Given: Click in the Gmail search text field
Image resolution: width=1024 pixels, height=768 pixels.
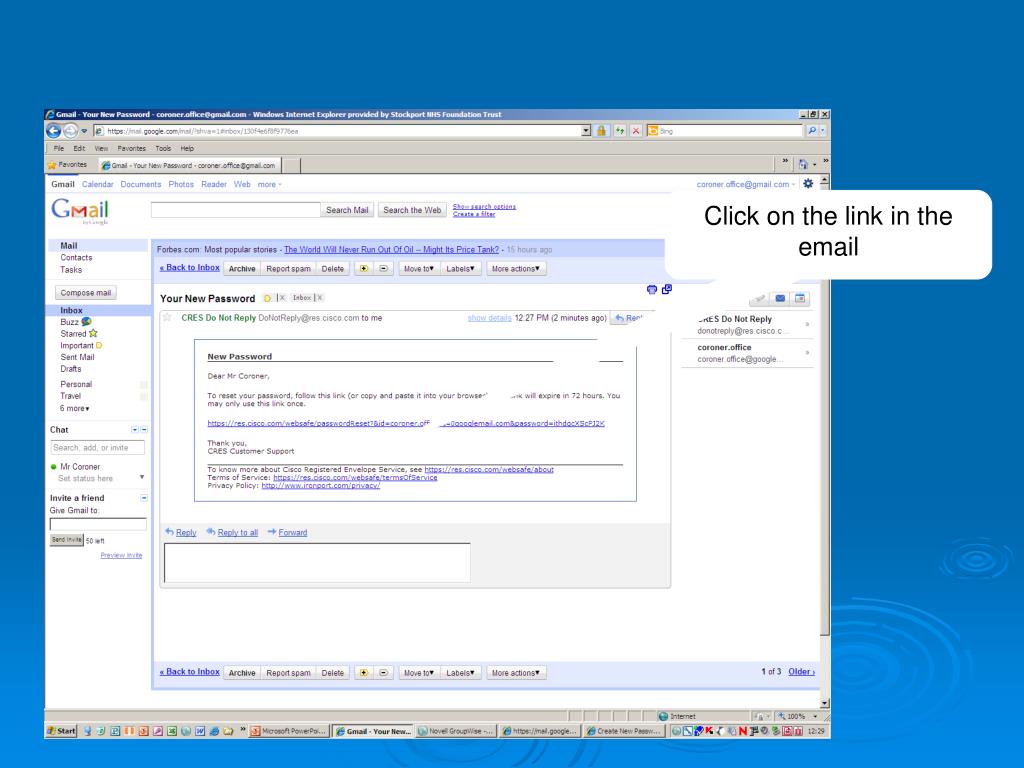Looking at the screenshot, I should click(x=235, y=210).
